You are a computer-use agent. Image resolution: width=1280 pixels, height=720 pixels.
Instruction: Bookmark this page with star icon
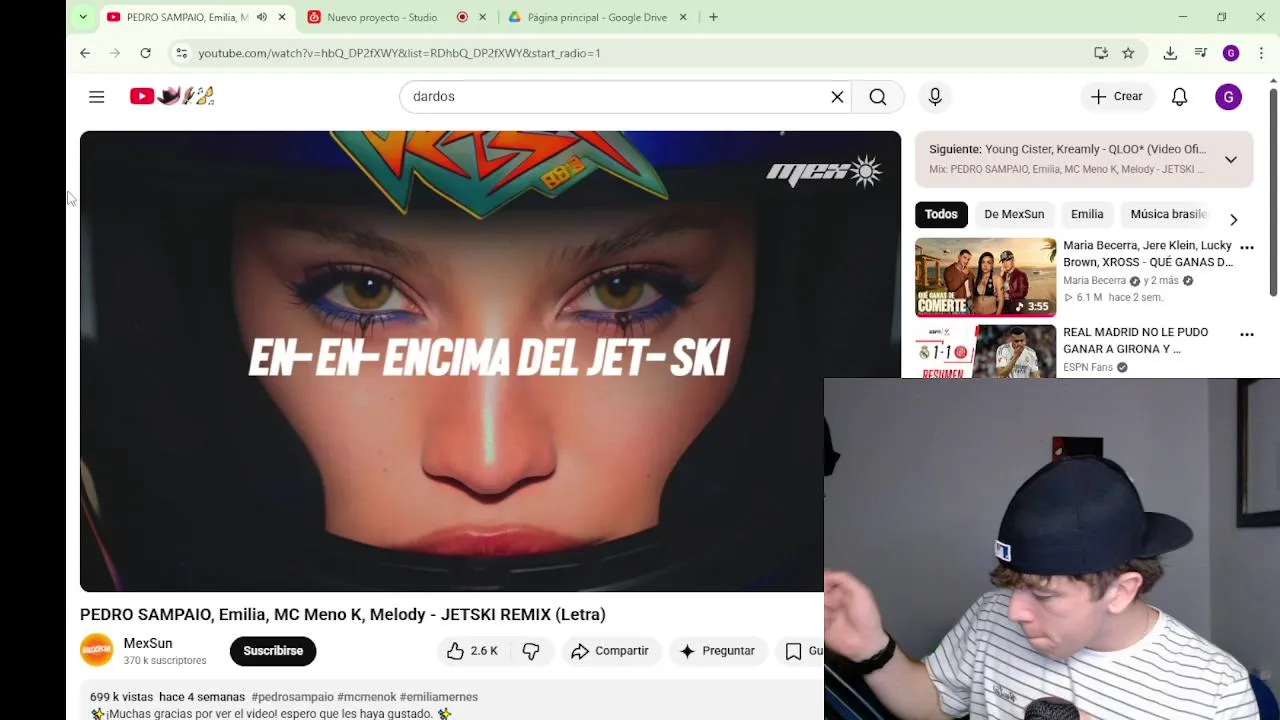(x=1128, y=53)
